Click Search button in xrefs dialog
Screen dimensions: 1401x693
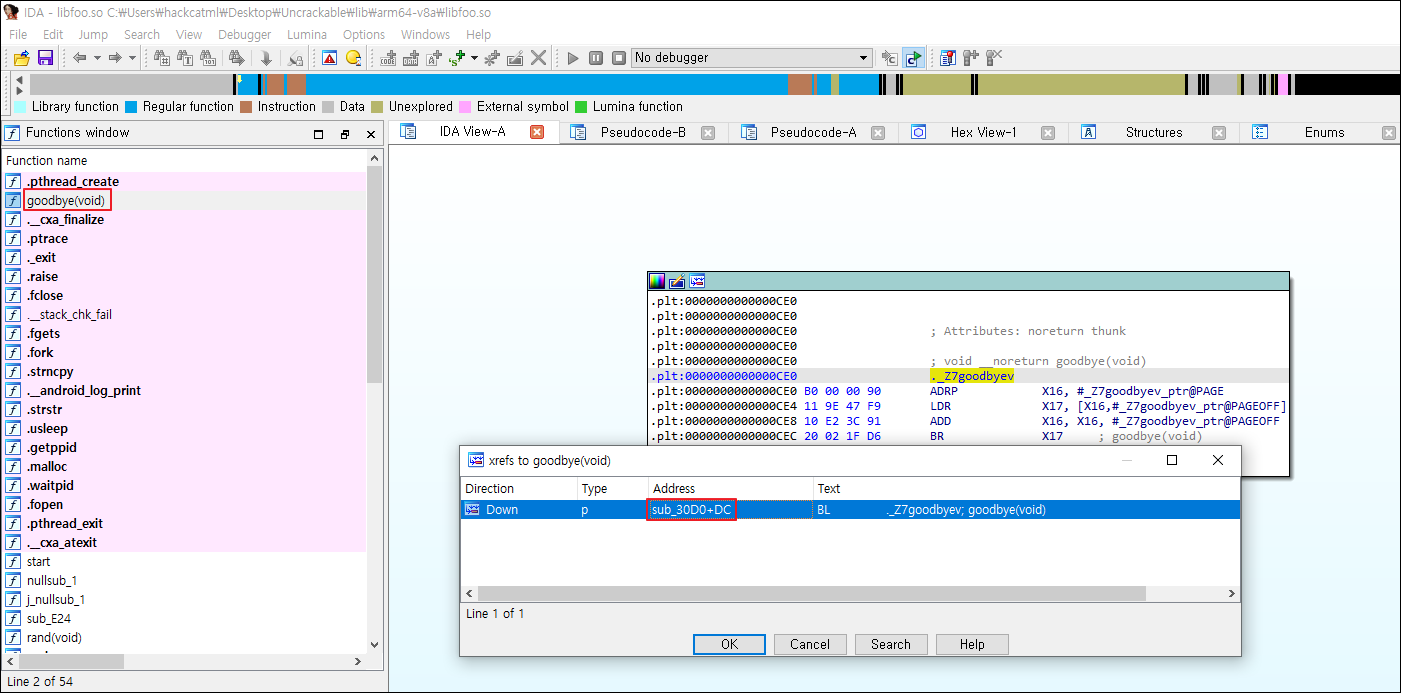pos(890,644)
